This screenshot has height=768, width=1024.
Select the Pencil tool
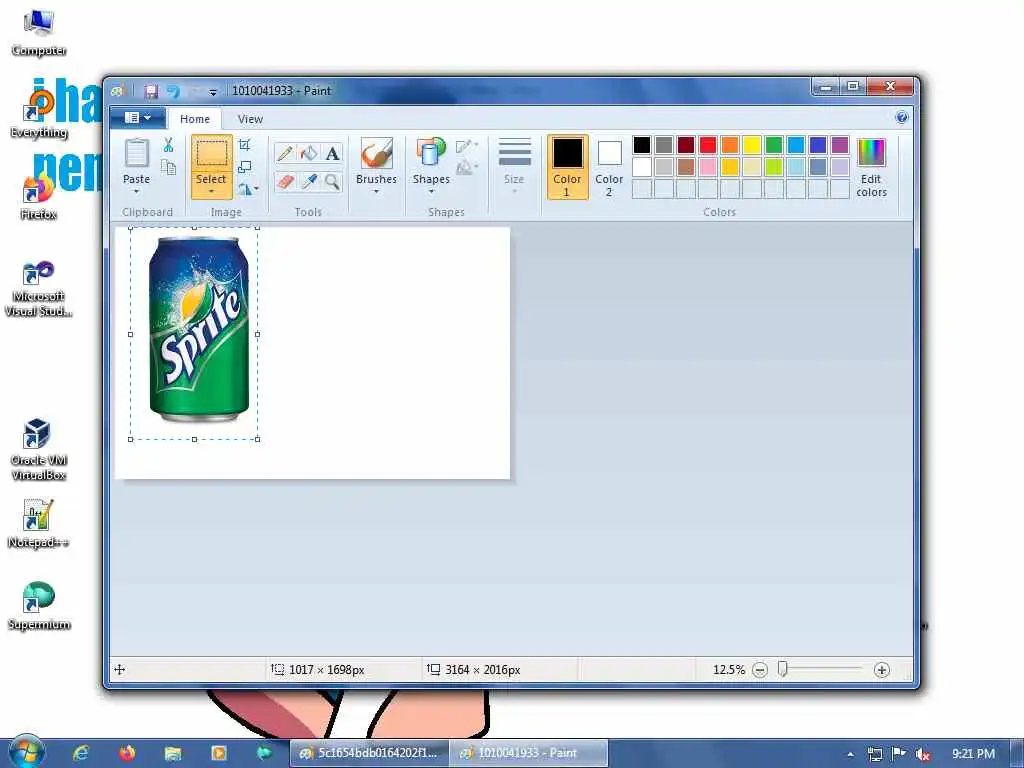pos(285,153)
